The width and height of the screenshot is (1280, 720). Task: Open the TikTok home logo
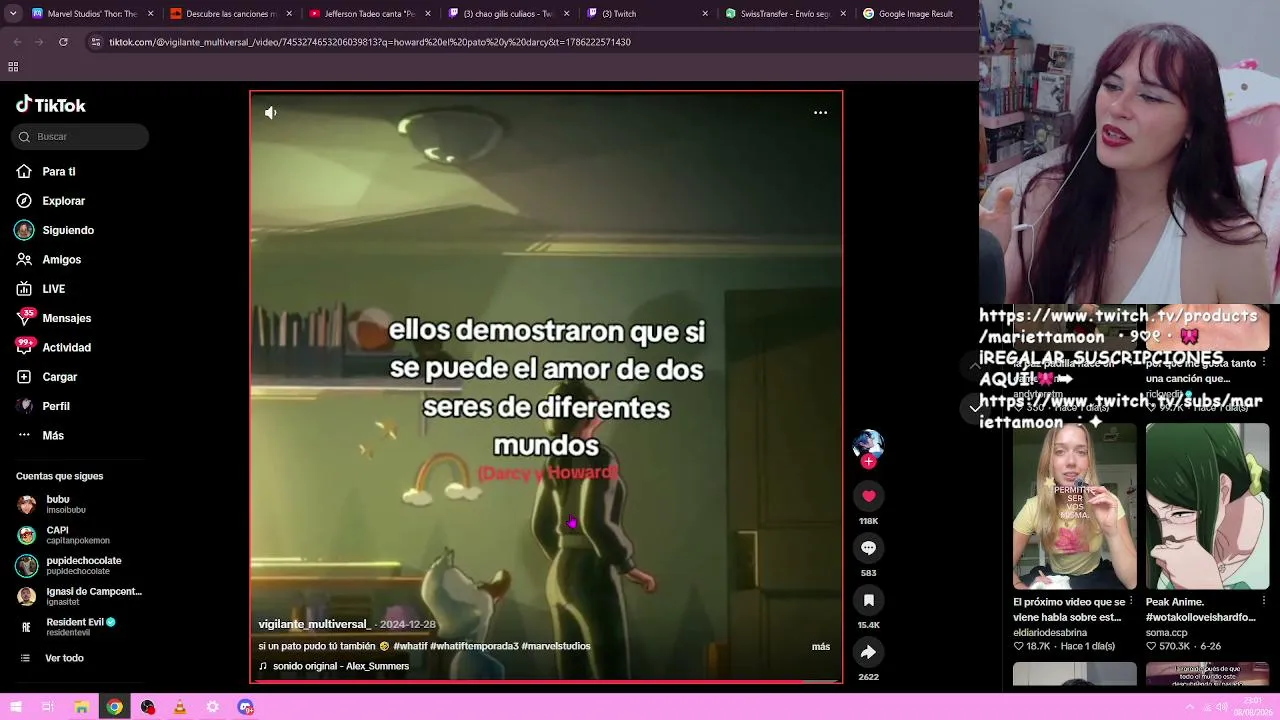51,105
